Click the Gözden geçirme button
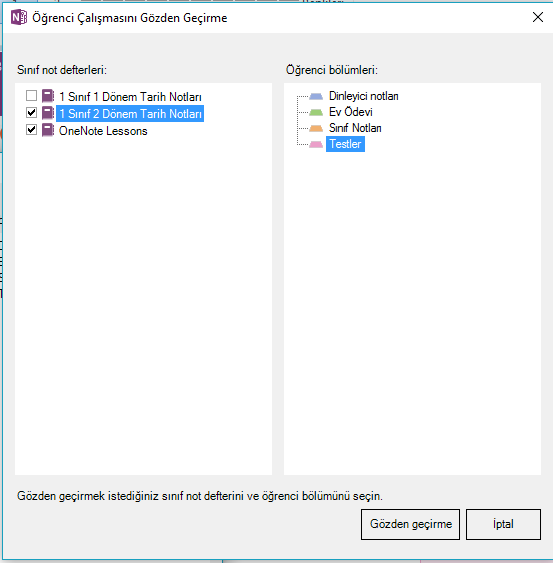 [x=410, y=524]
